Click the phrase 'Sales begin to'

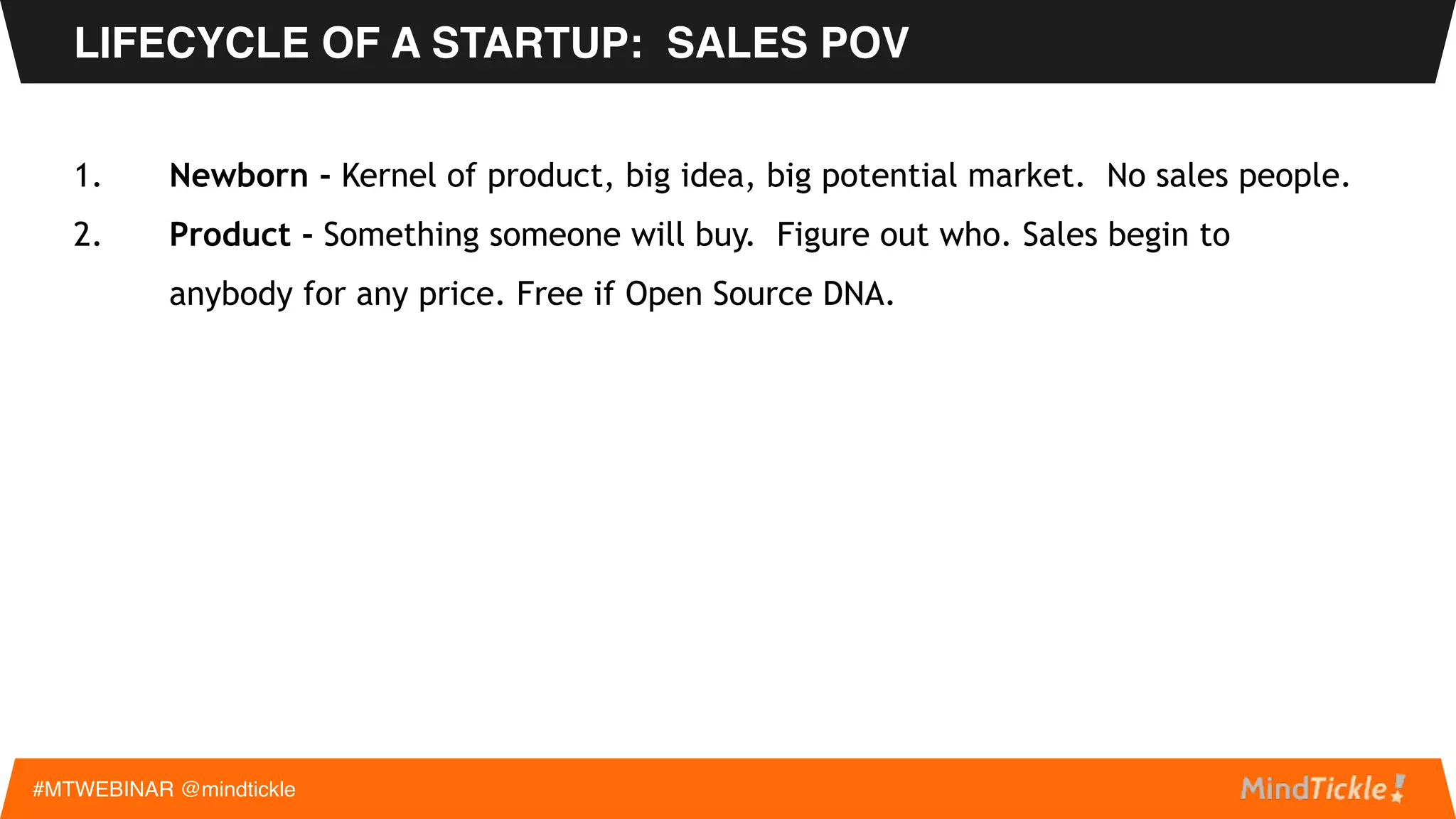(x=1126, y=235)
